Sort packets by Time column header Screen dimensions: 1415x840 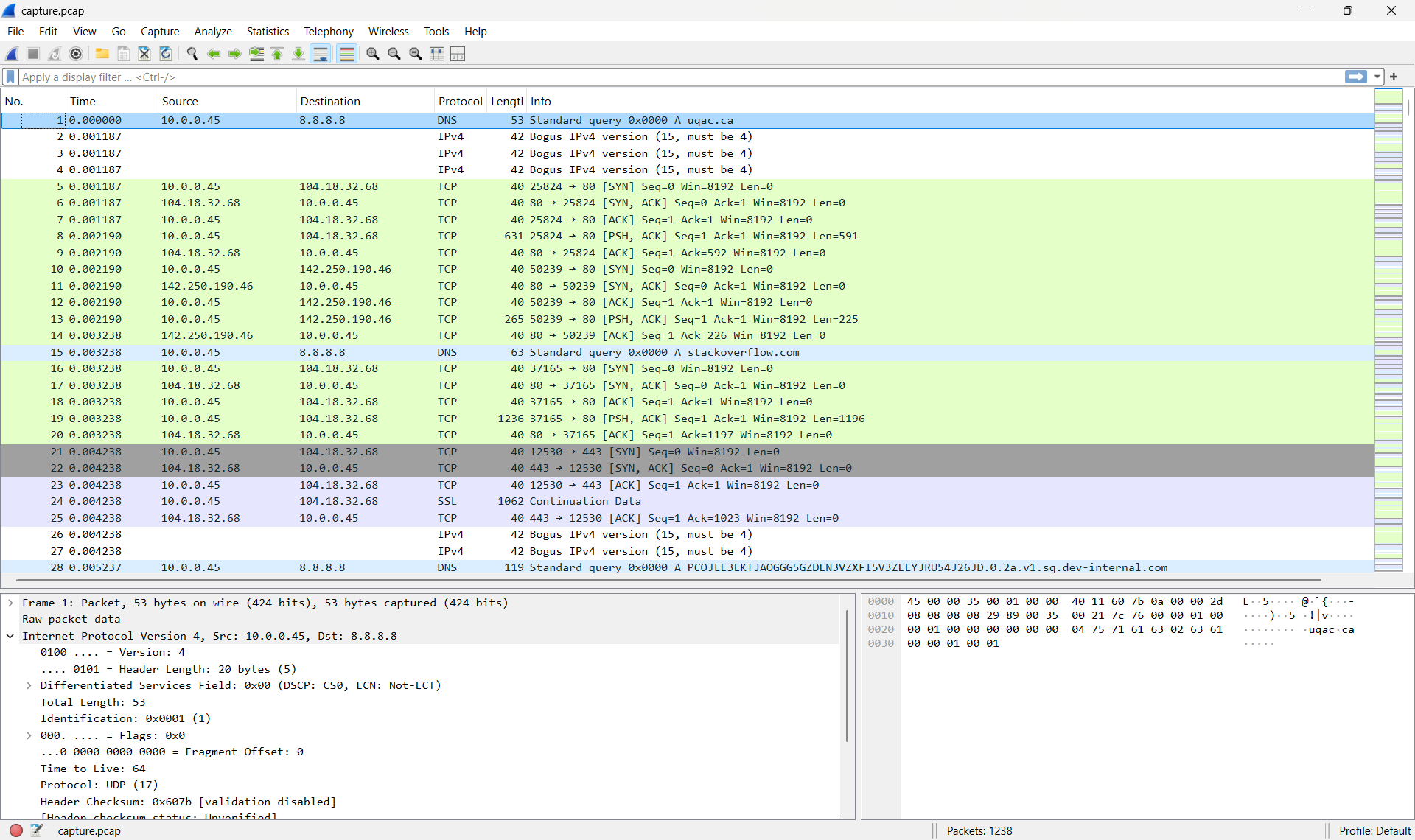[111, 101]
